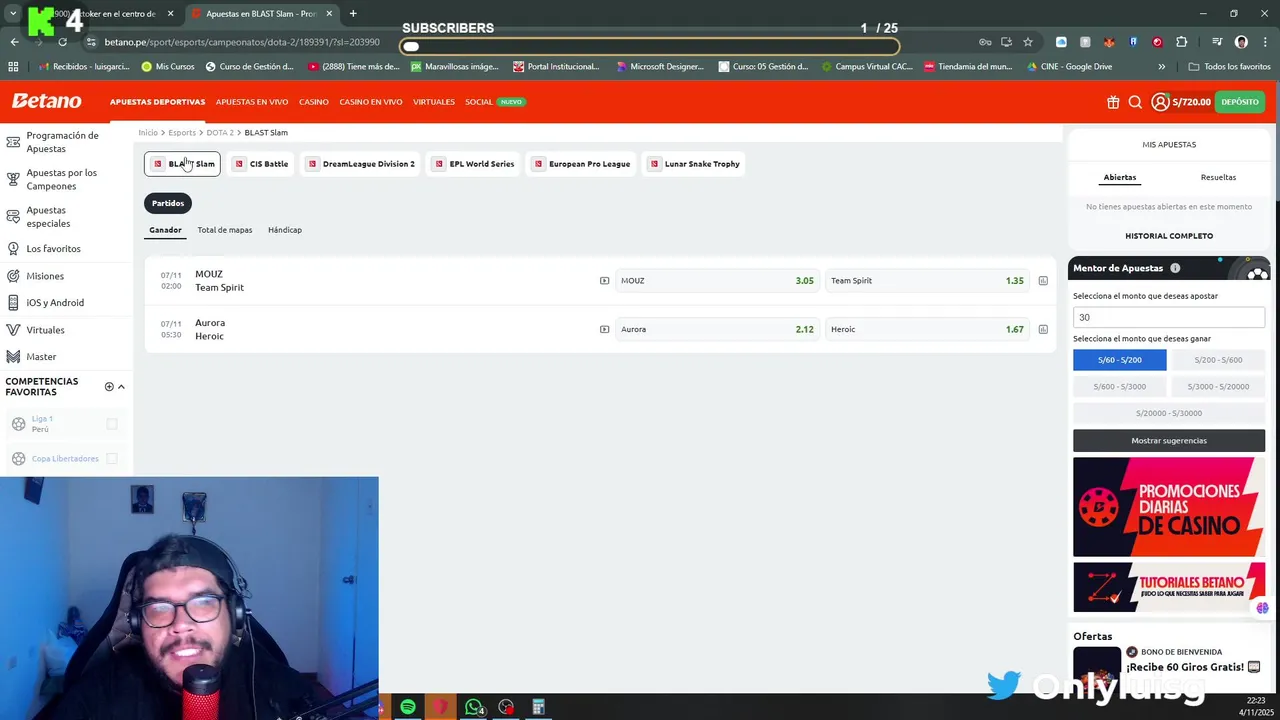The width and height of the screenshot is (1280, 720).
Task: Open Promociones Diarias de Casino banner
Action: (x=1169, y=507)
